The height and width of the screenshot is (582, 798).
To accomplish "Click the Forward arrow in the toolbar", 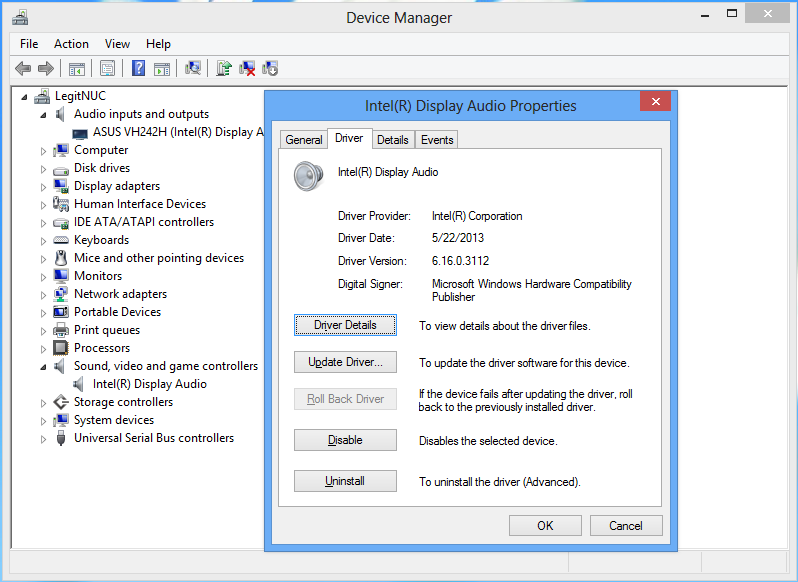I will tap(46, 68).
